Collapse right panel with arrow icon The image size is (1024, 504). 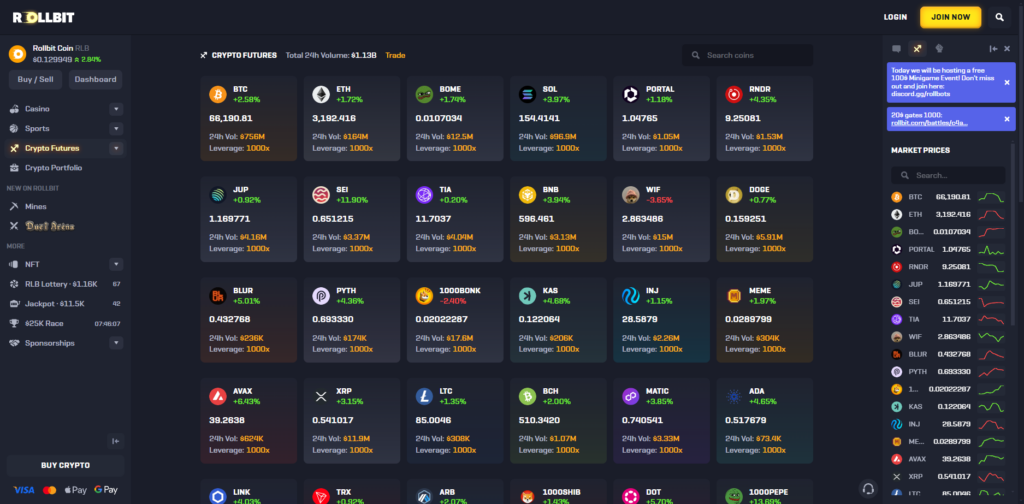pyautogui.click(x=993, y=49)
